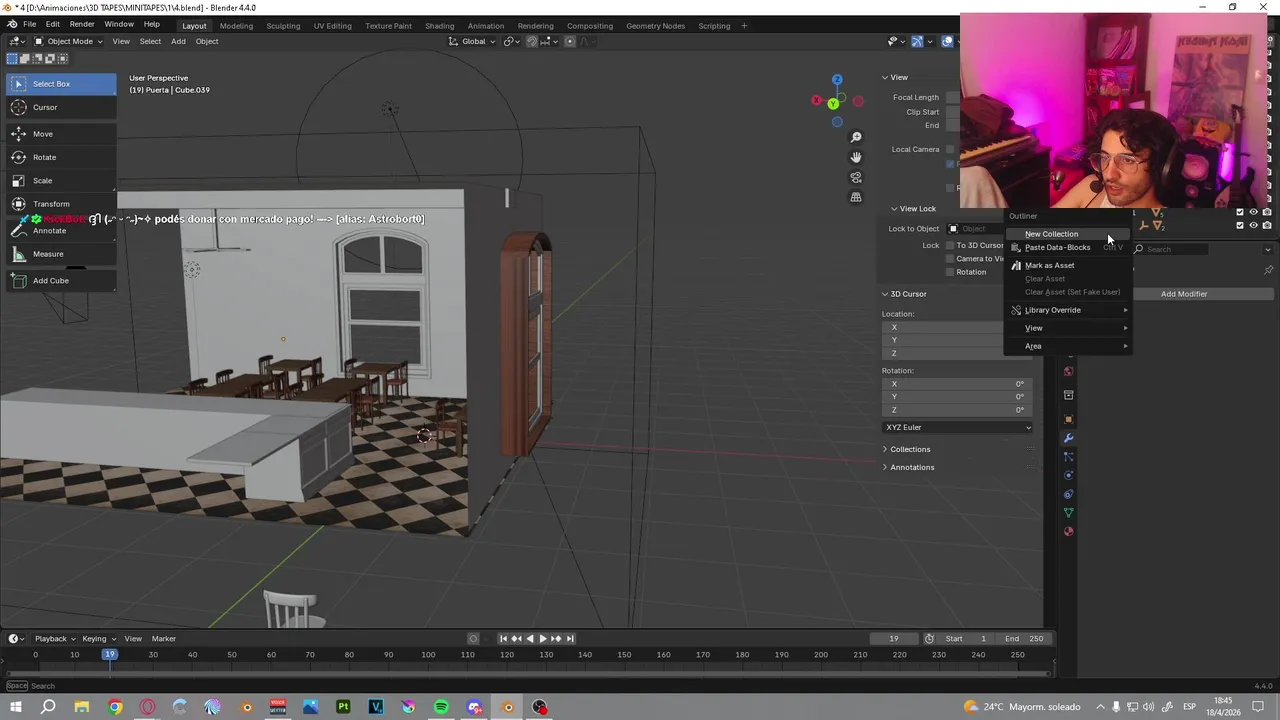1280x720 pixels.
Task: Open the Object Mode dropdown
Action: pyautogui.click(x=67, y=41)
